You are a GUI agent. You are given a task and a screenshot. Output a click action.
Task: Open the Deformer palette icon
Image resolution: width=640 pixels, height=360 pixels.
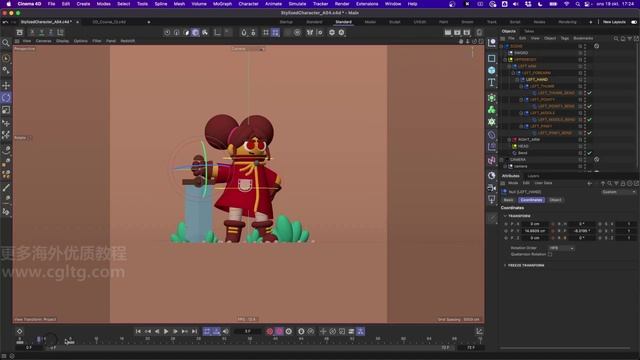[x=491, y=135]
